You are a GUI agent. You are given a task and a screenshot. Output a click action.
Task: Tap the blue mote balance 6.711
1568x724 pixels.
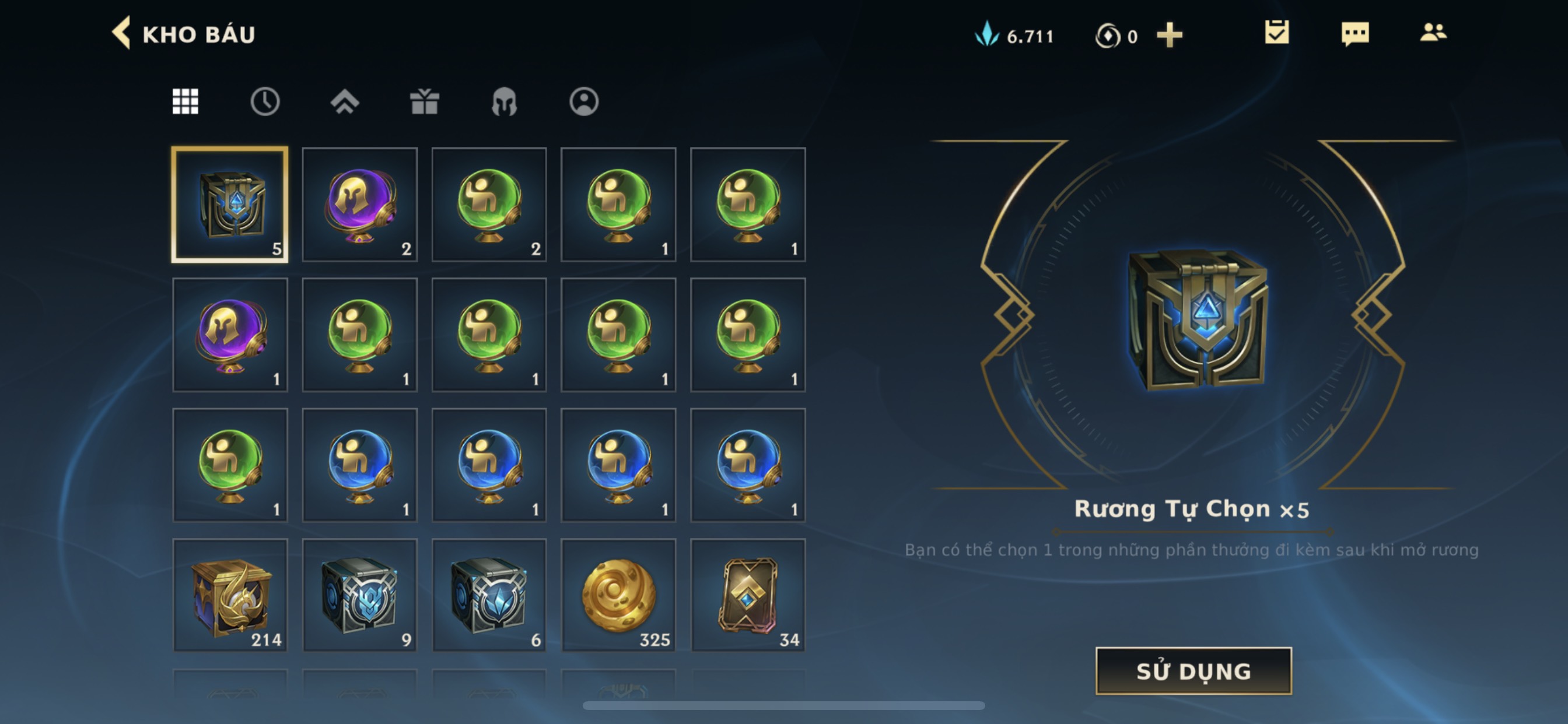1014,36
